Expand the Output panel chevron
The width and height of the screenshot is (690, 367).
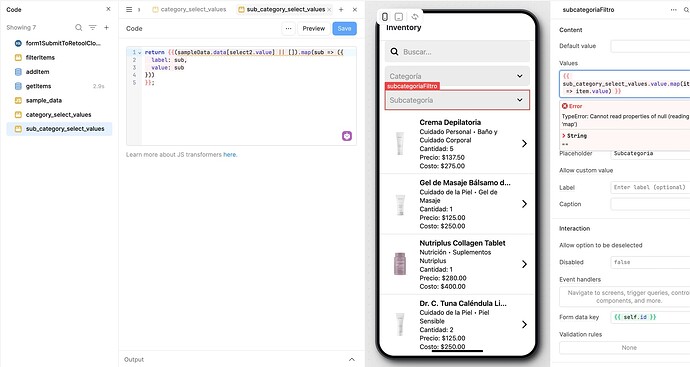[352, 360]
